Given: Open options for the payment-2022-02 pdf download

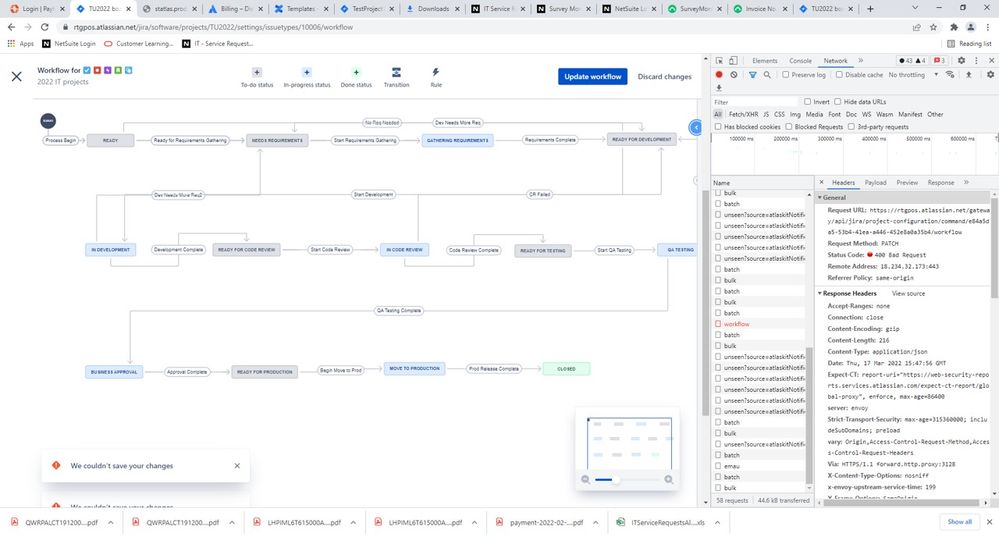Looking at the screenshot, I should click(596, 522).
